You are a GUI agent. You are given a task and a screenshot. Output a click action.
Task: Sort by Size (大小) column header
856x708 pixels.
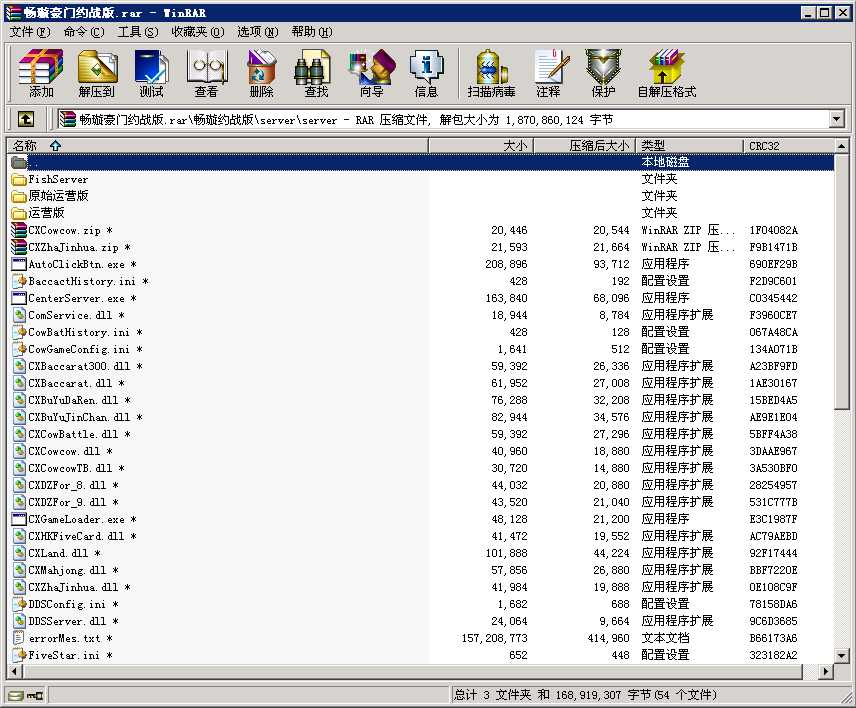pos(480,146)
